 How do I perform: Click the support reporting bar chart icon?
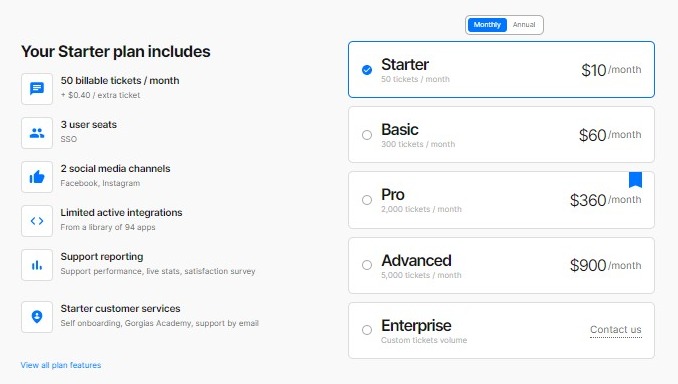[37, 265]
